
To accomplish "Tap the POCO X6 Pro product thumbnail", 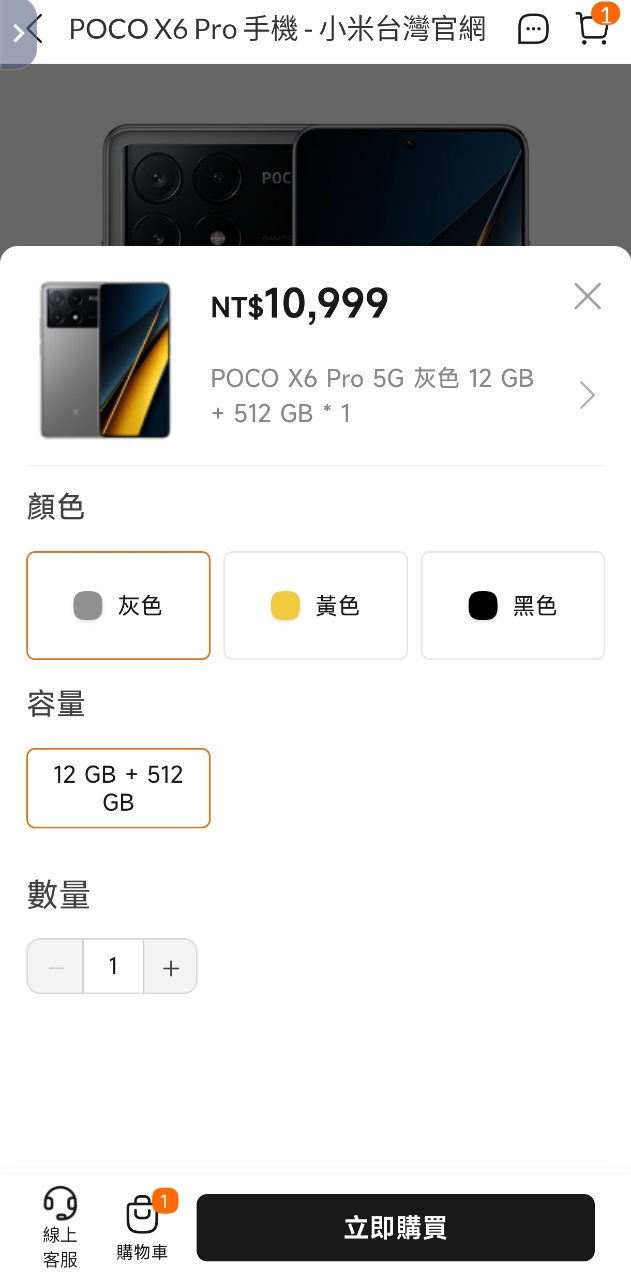I will (x=105, y=360).
